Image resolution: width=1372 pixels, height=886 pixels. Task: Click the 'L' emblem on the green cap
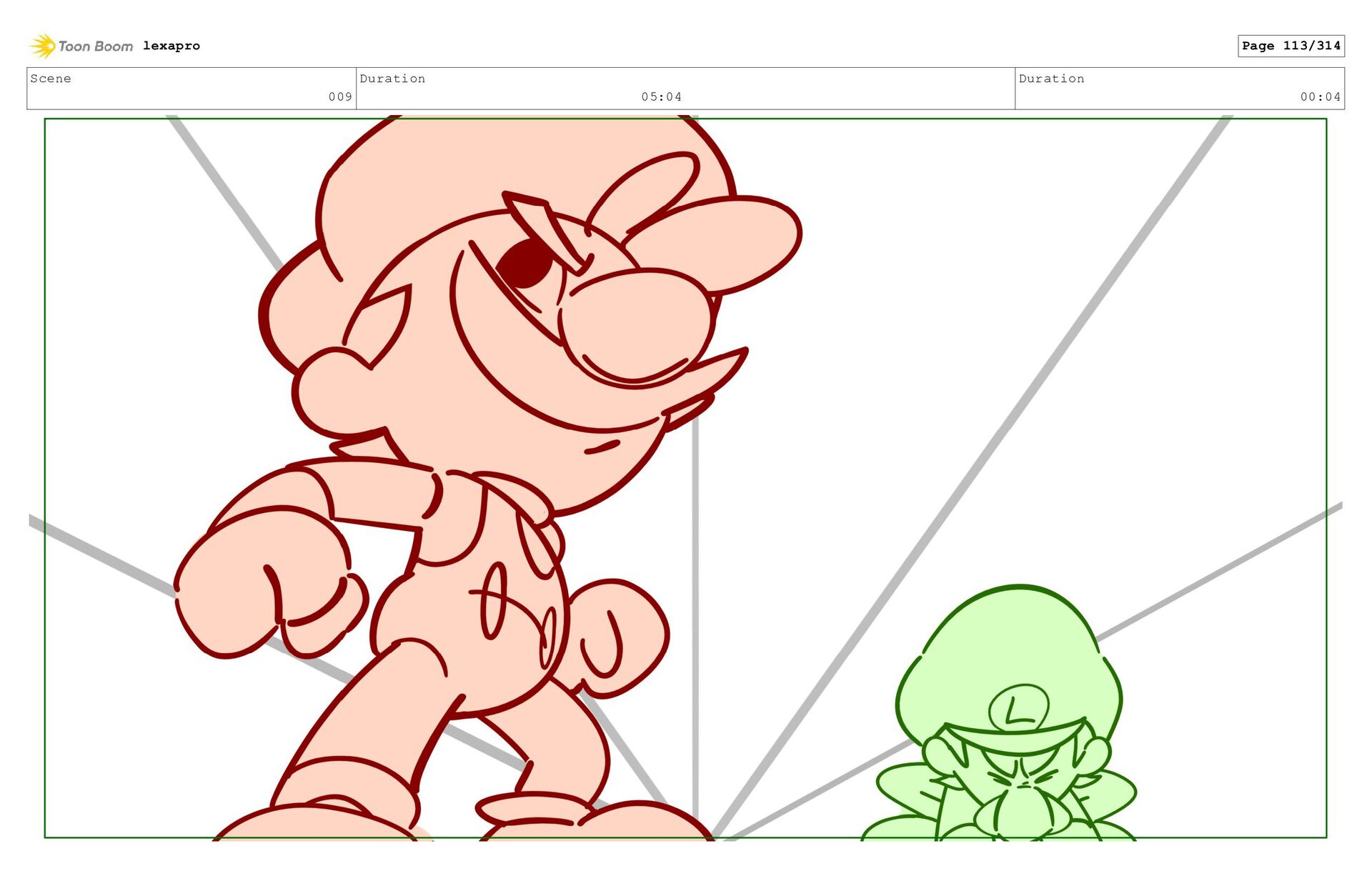tap(1018, 708)
